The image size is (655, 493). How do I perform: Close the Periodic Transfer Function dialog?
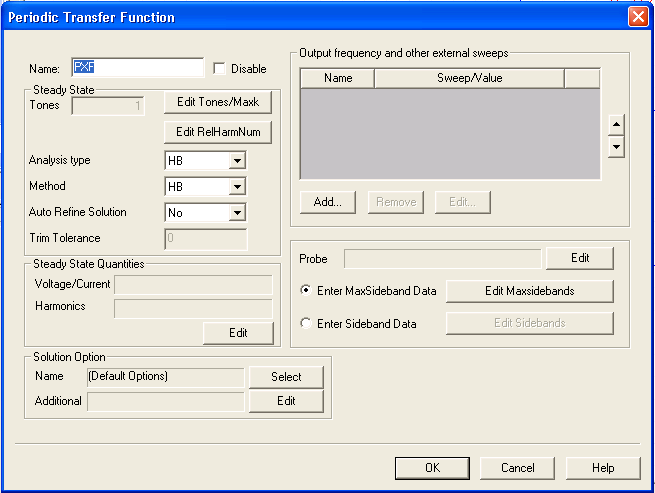click(x=637, y=17)
